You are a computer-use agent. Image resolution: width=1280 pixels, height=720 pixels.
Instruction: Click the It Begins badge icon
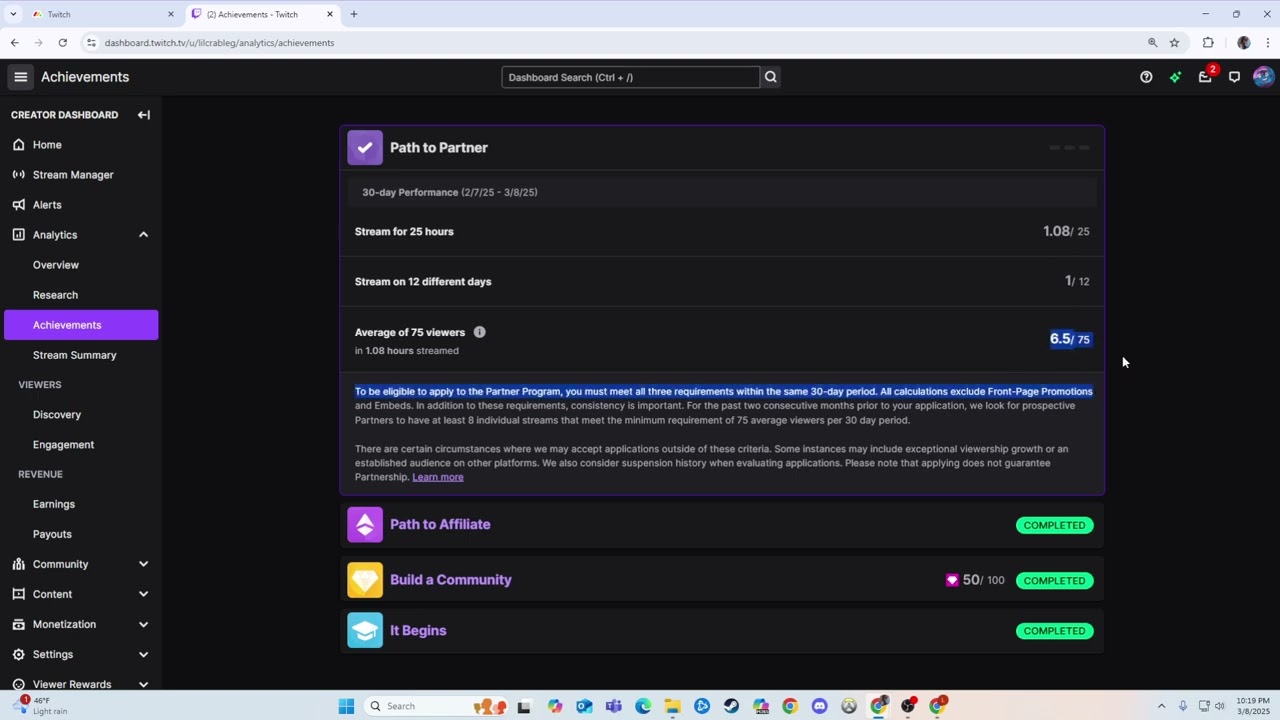coord(365,631)
